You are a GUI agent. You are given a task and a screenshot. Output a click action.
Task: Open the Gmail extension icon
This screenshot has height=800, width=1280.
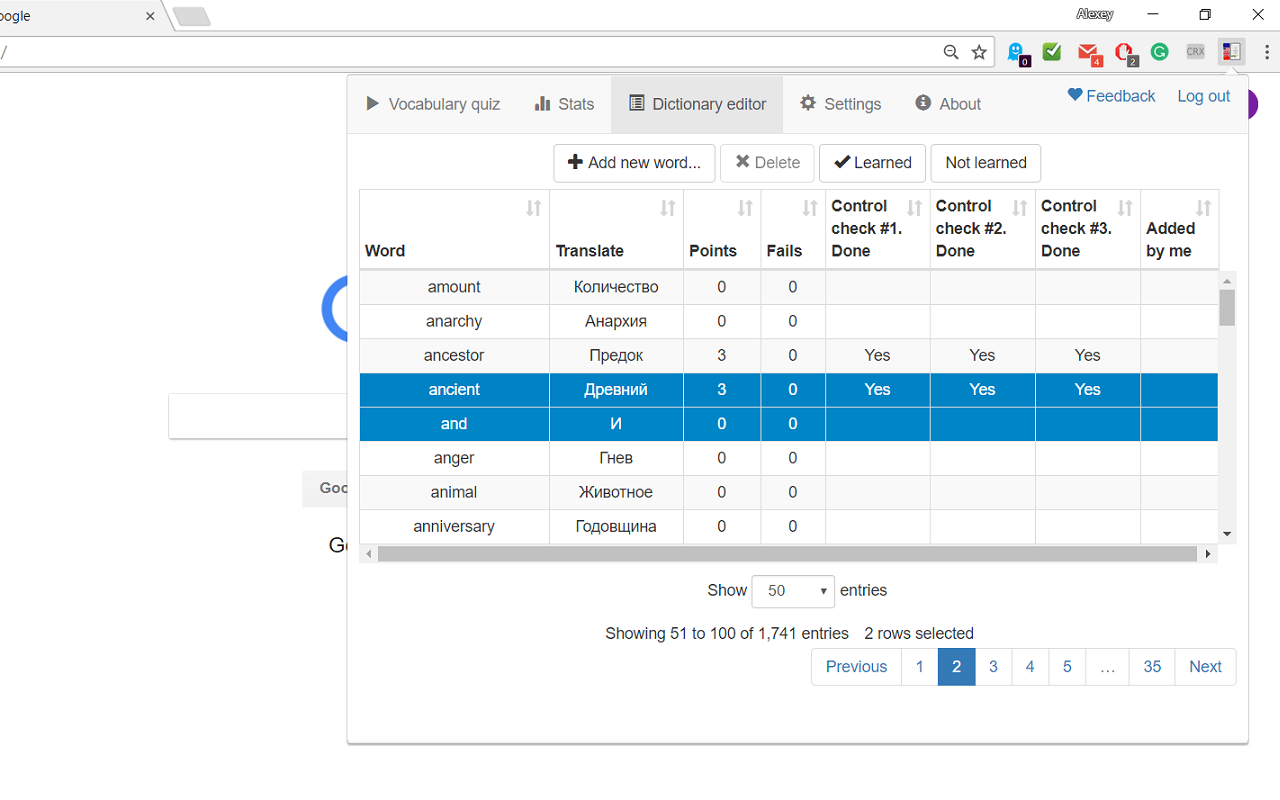pos(1089,52)
